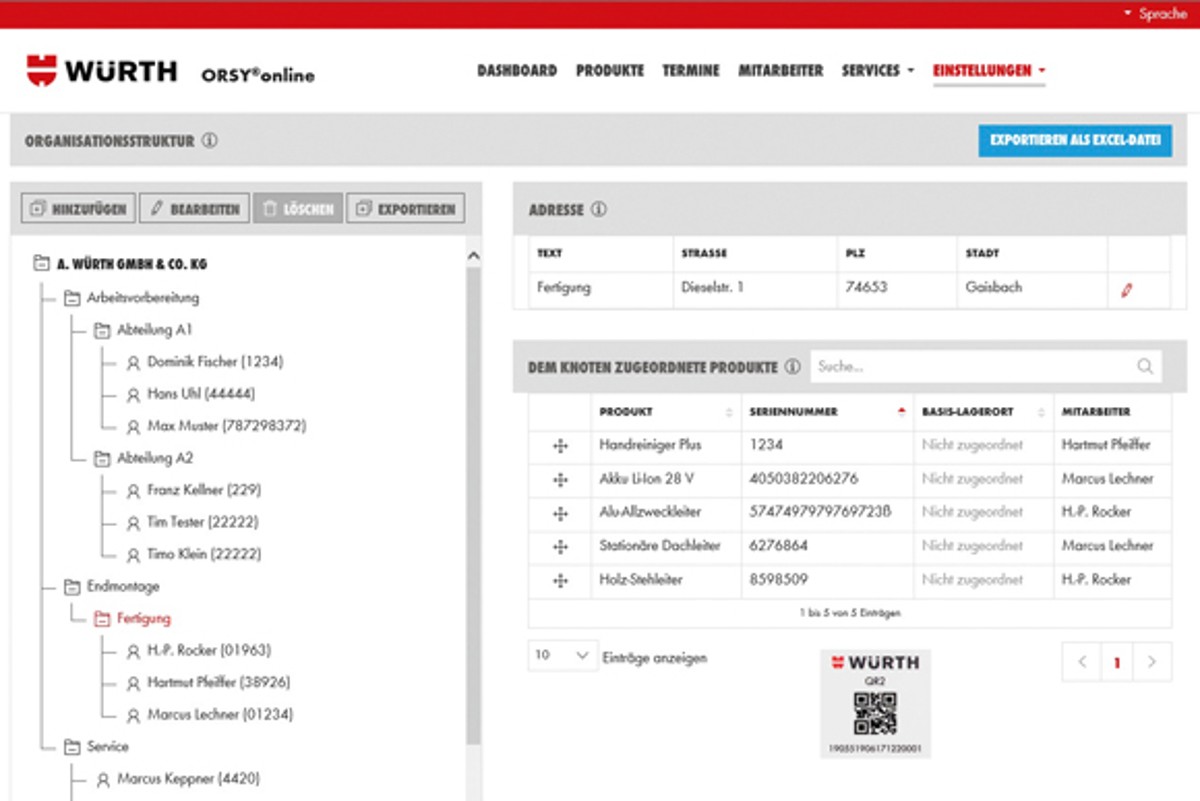Screen dimensions: 1200x801
Task: Click the red pencil to edit the address
Action: [1127, 290]
